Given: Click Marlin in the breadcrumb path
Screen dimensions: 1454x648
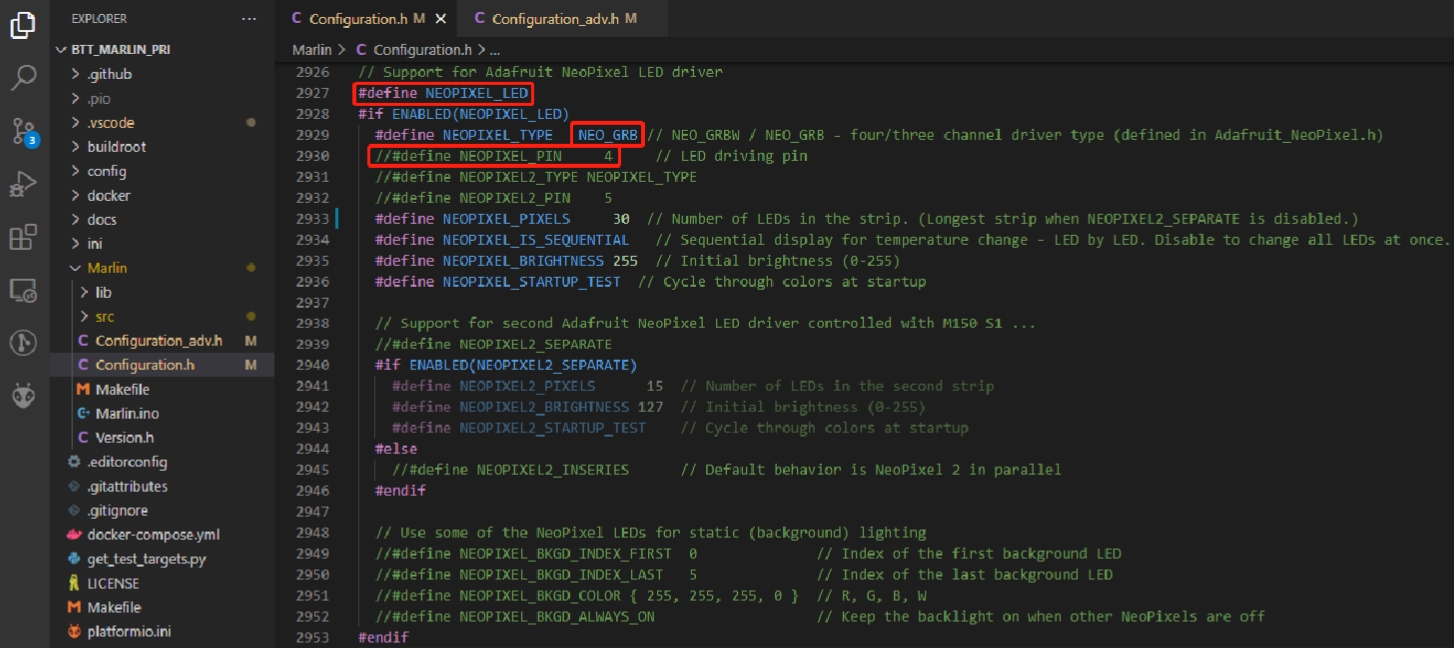Looking at the screenshot, I should click(311, 49).
